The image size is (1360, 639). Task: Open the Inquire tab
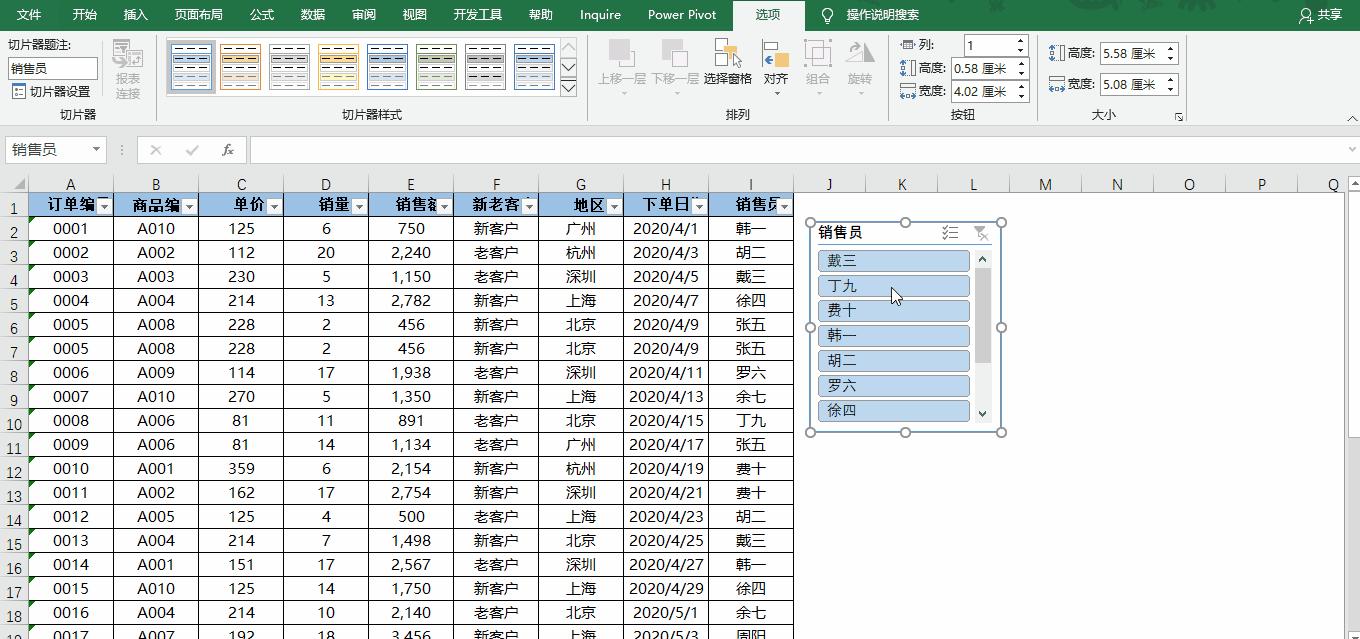coord(600,15)
